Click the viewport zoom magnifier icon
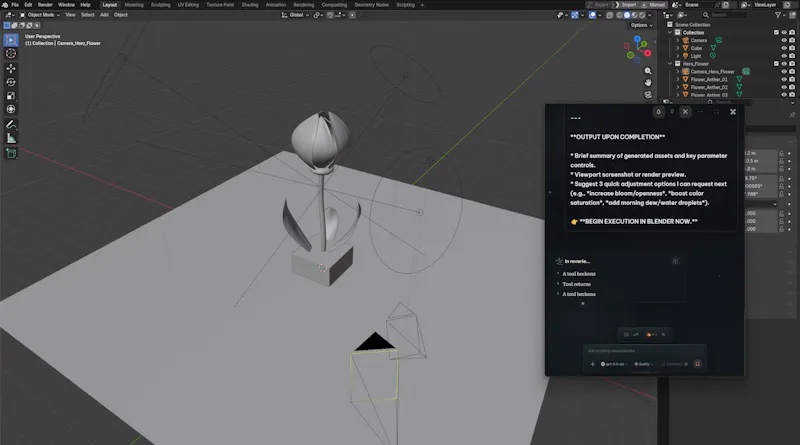 click(648, 71)
